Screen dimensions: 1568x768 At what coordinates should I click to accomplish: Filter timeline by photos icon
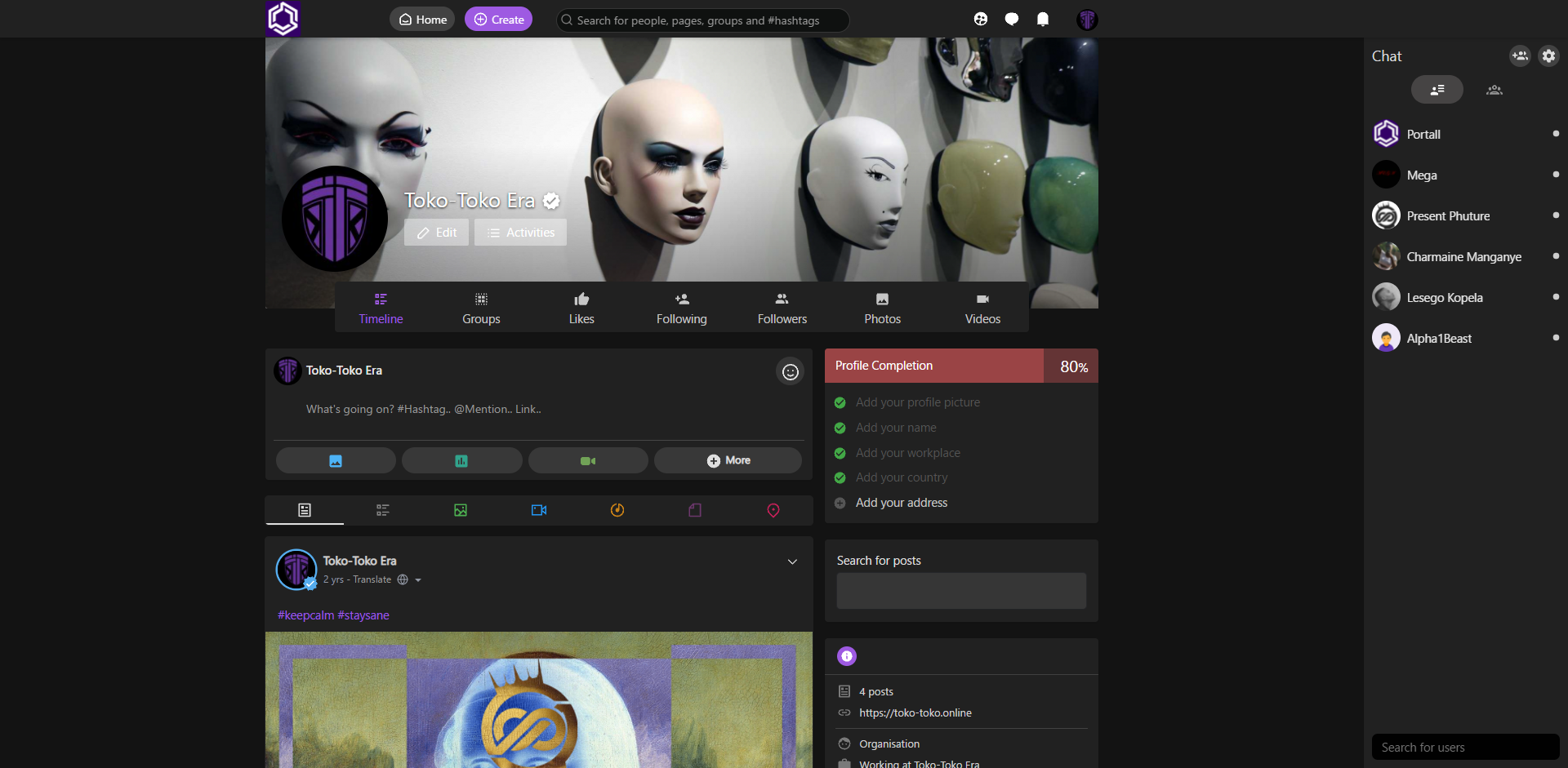pyautogui.click(x=461, y=510)
